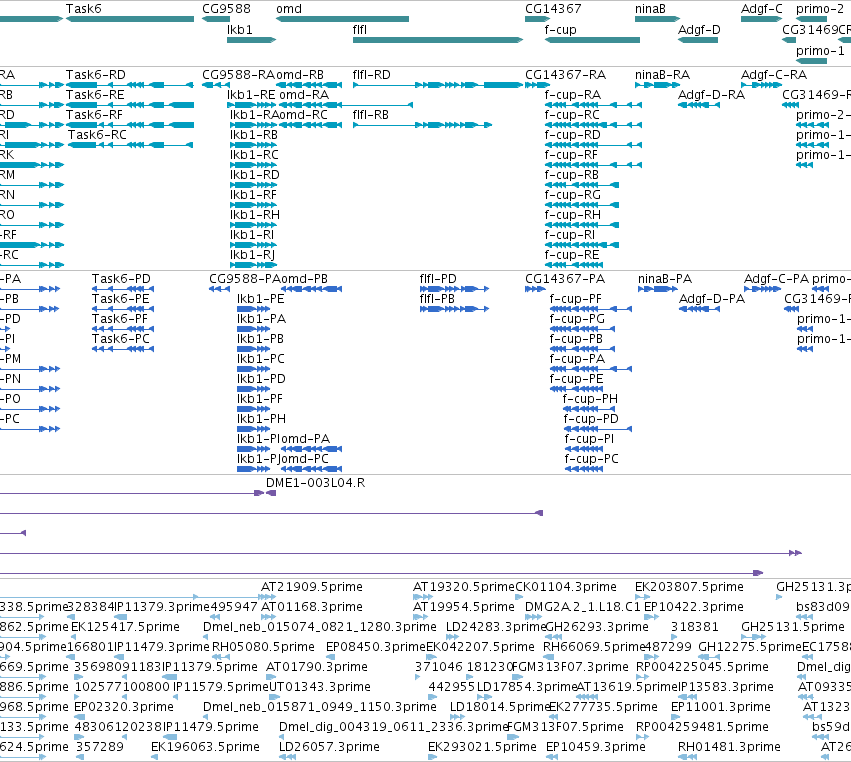Click the Task6-PD protein label
851x762 pixels.
pyautogui.click(x=122, y=279)
